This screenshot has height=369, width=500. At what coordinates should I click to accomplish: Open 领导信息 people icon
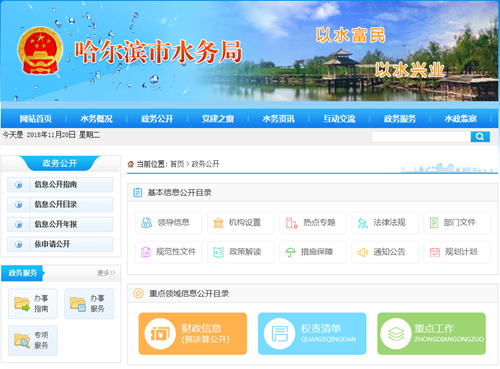(146, 222)
